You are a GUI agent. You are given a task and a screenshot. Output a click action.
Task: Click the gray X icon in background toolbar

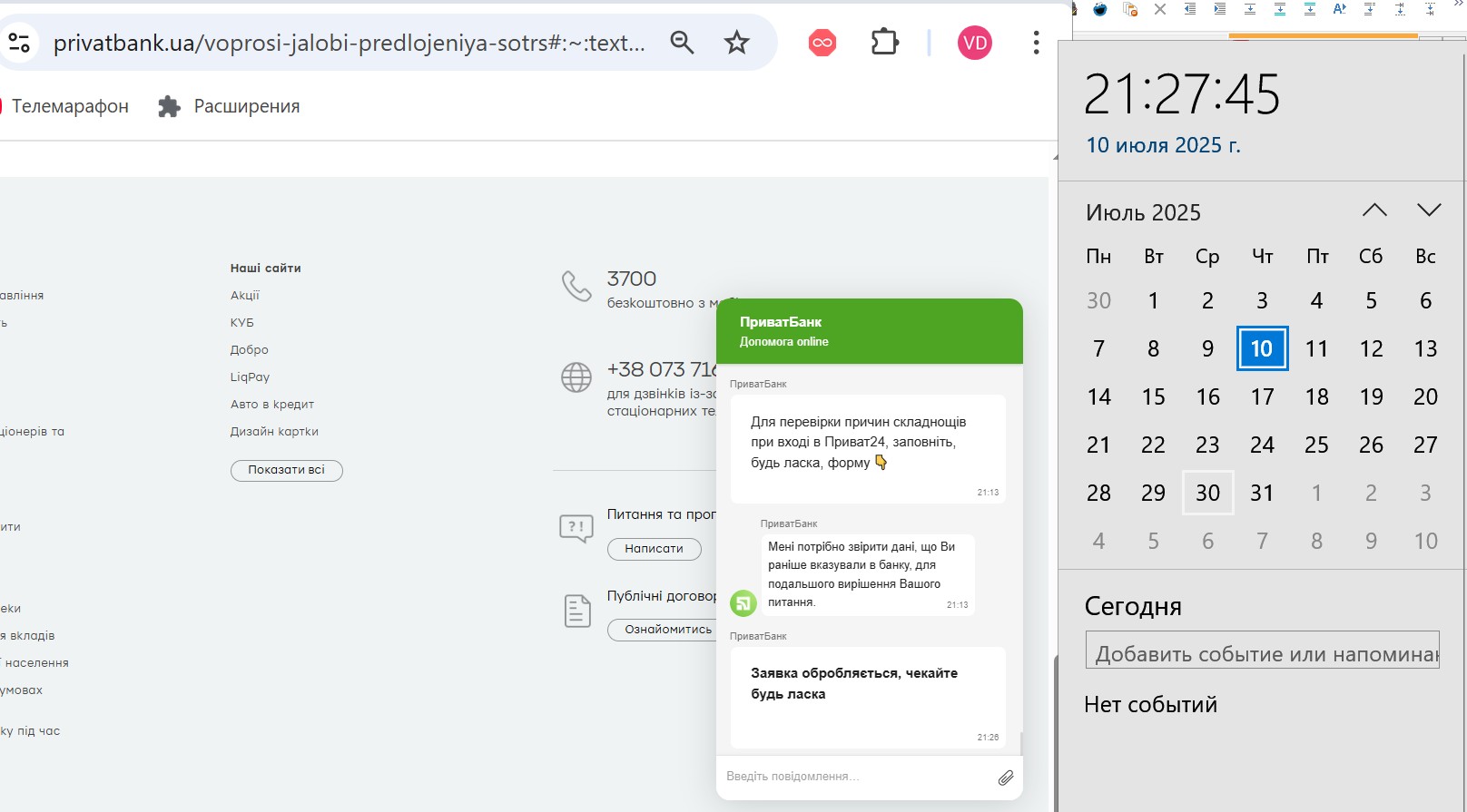coord(1160,9)
